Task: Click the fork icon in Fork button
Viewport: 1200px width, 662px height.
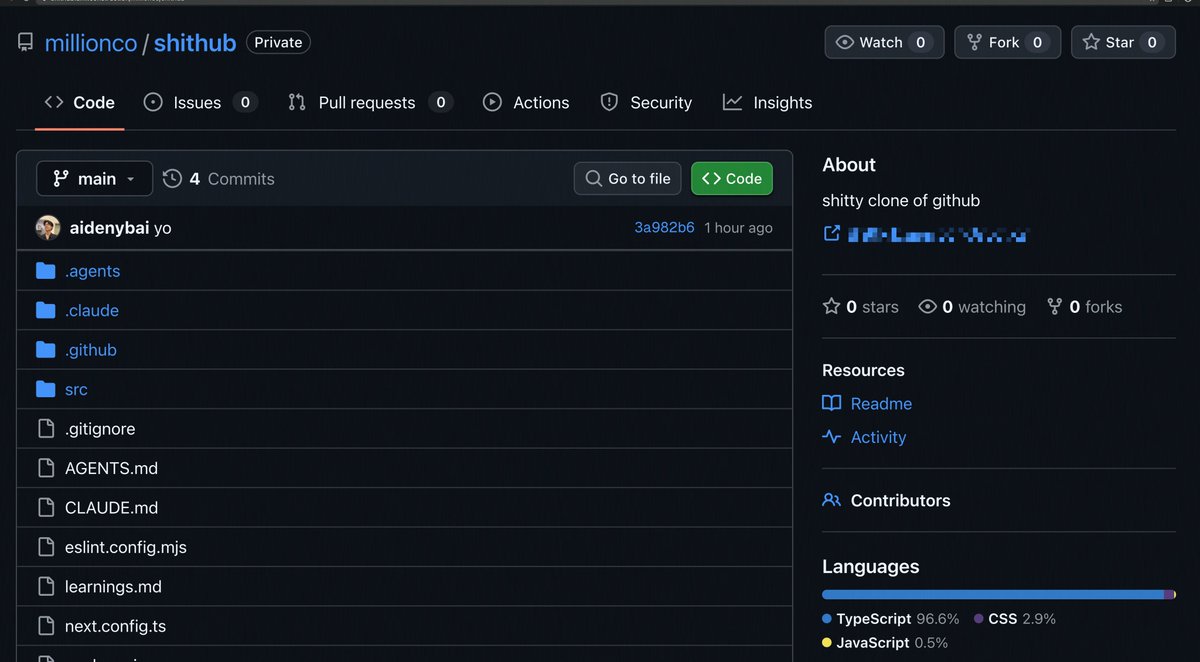Action: [x=974, y=42]
